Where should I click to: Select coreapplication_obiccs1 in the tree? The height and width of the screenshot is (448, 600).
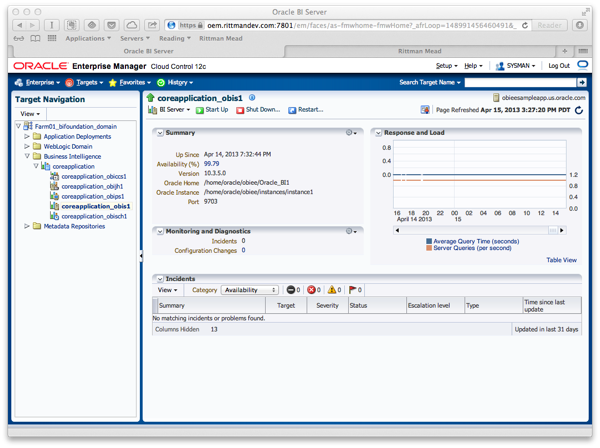[94, 176]
